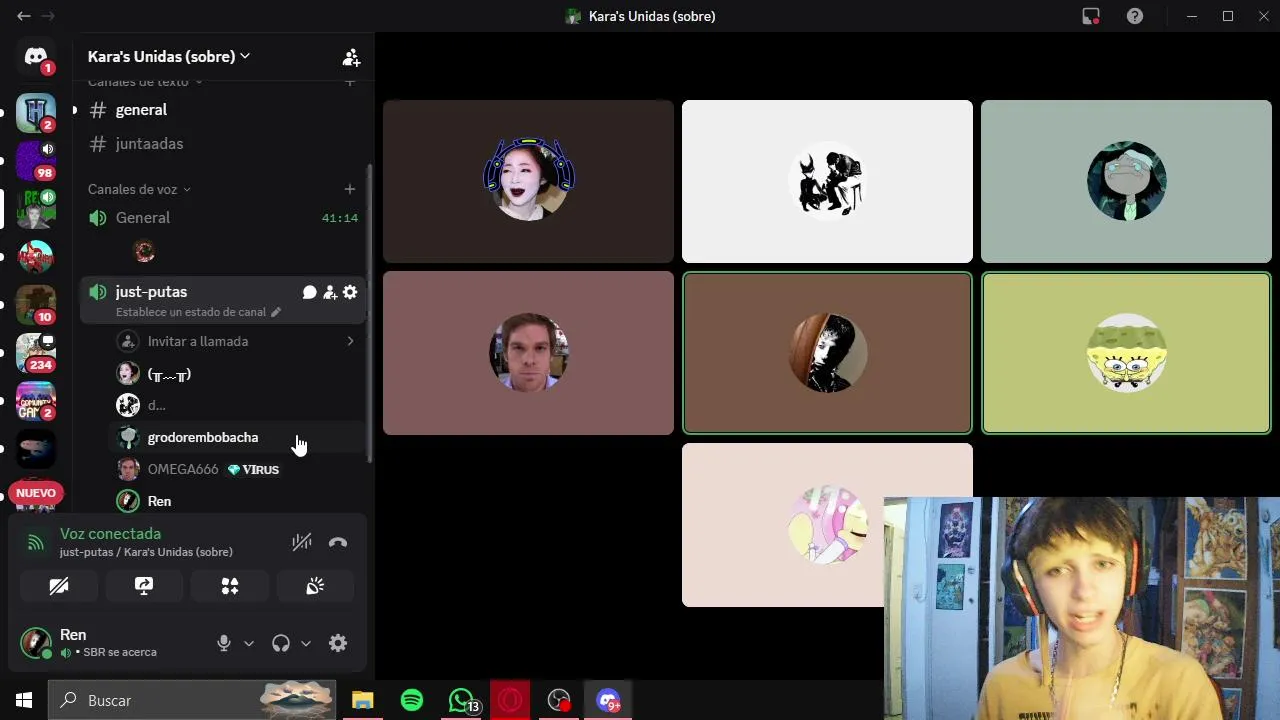The height and width of the screenshot is (720, 1280).
Task: Open Discord direct messages home icon
Action: tap(36, 56)
